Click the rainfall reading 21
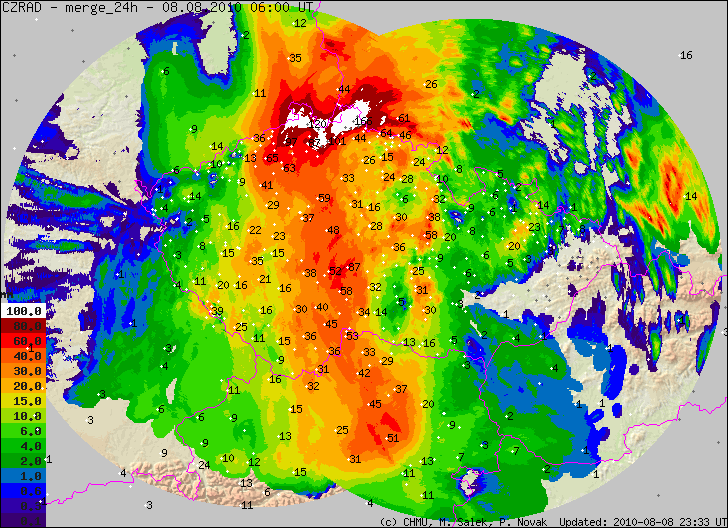Screen dimensions: 728x528 [x=265, y=279]
